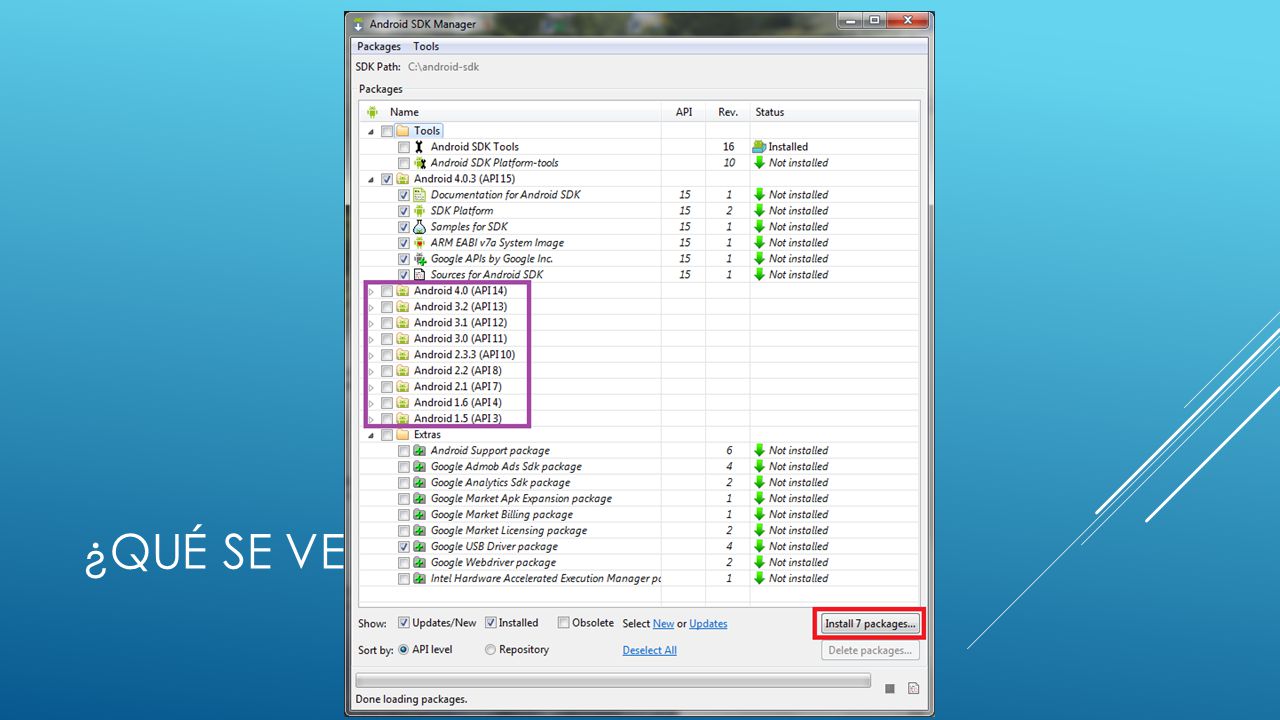This screenshot has height=720, width=1280.
Task: Click the Samples for SDK flask icon
Action: (x=420, y=227)
